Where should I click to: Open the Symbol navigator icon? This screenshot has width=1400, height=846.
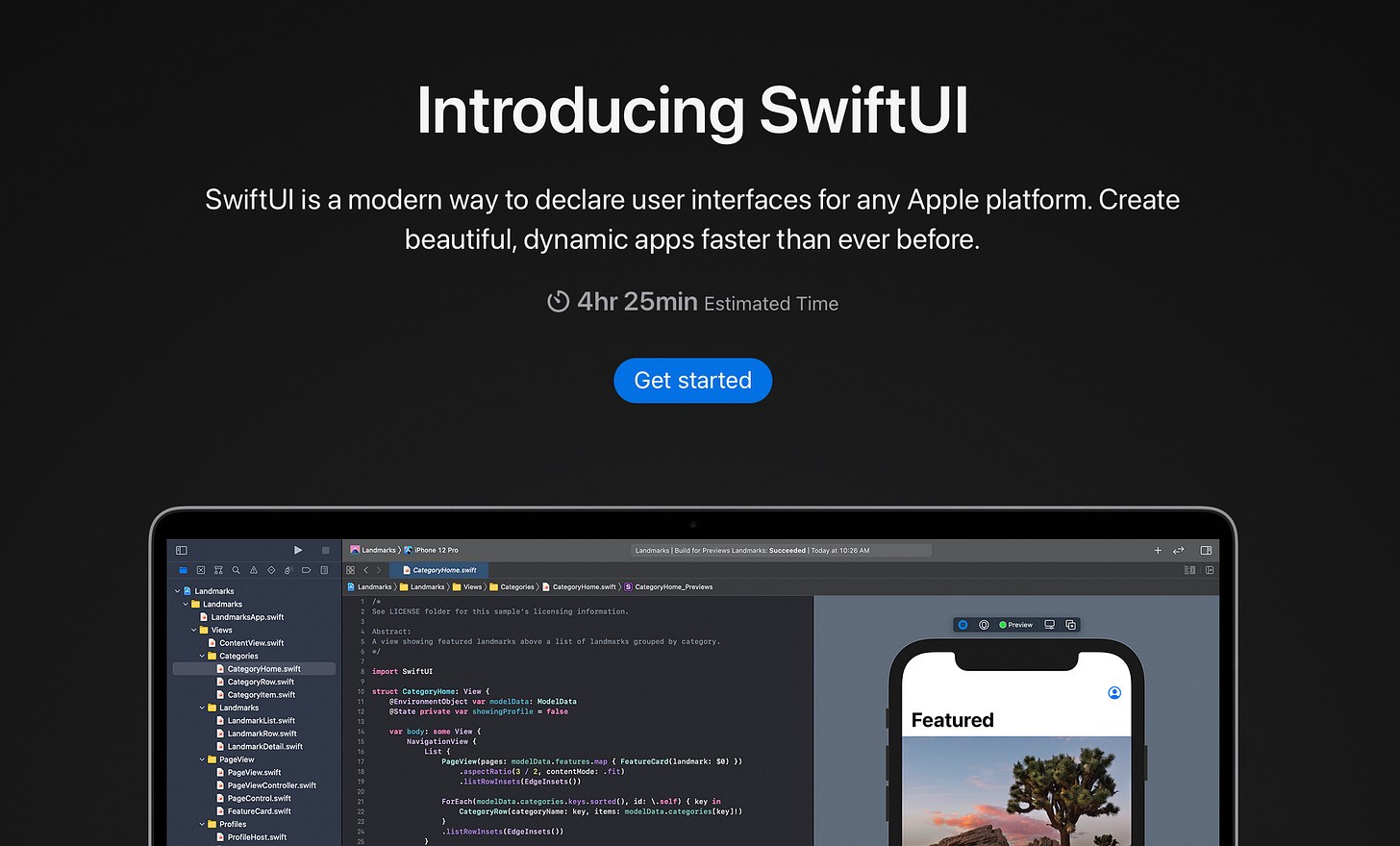pos(218,570)
